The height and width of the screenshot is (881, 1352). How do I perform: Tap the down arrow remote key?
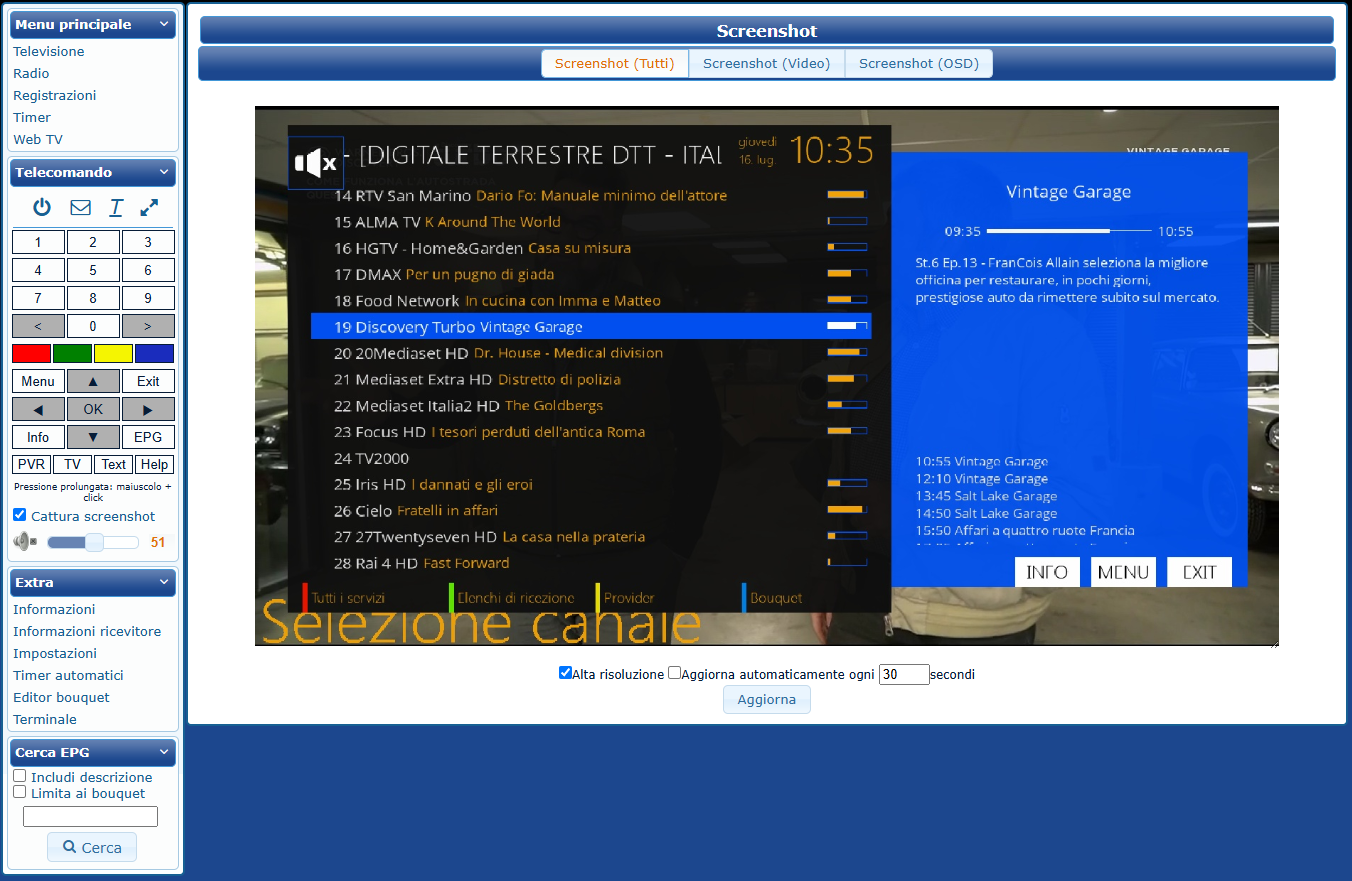[x=93, y=437]
